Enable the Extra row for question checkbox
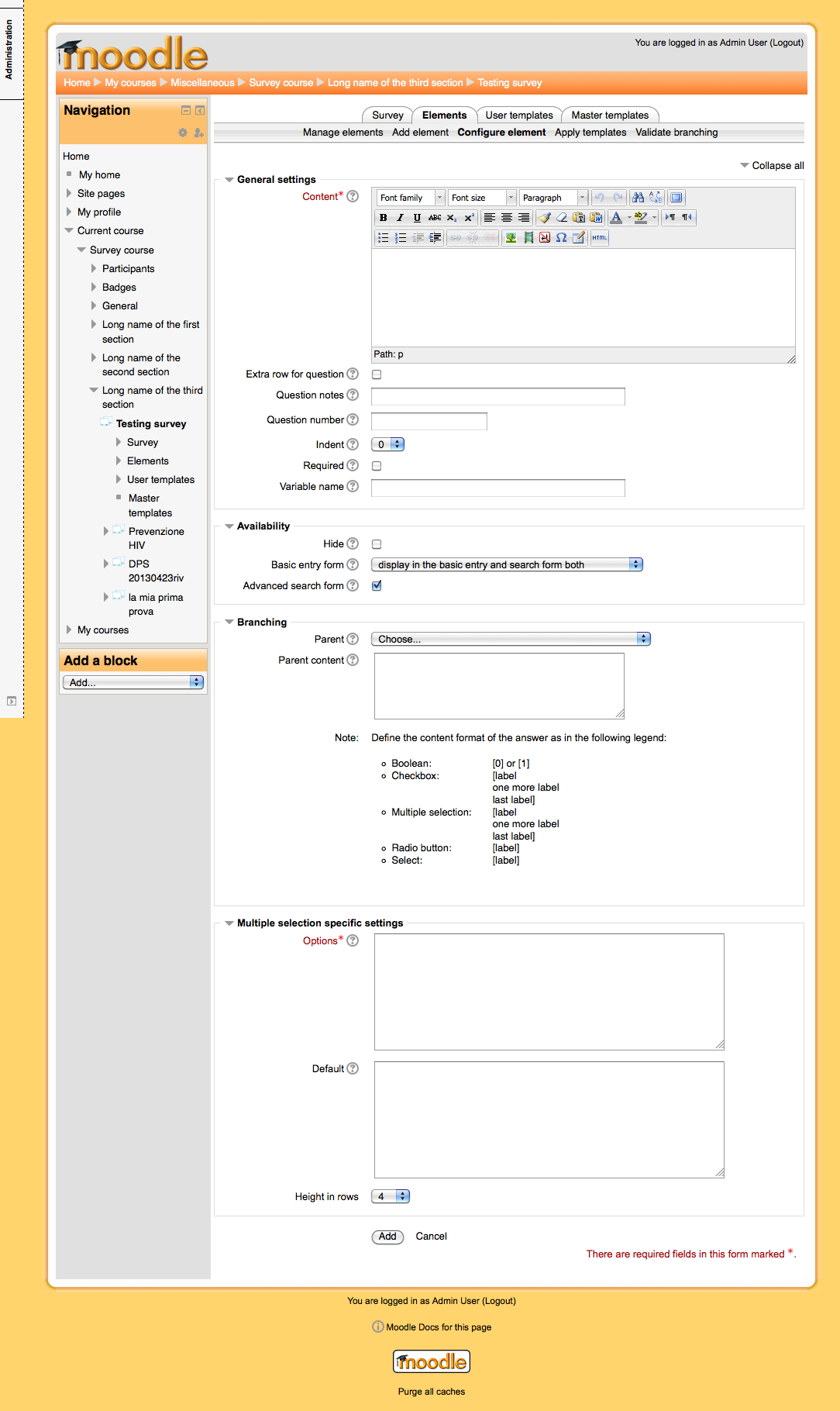Image resolution: width=840 pixels, height=1411 pixels. pyautogui.click(x=377, y=374)
